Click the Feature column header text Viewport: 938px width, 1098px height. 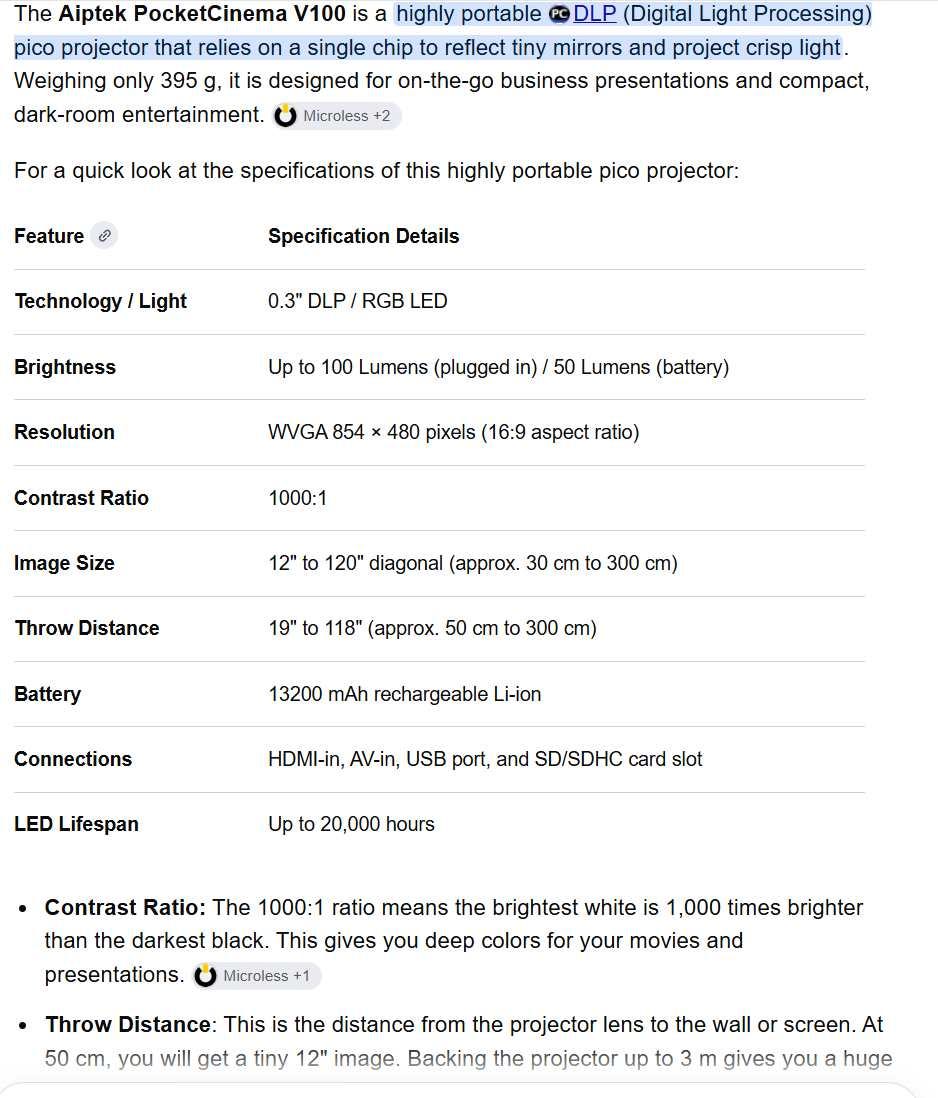click(x=49, y=236)
